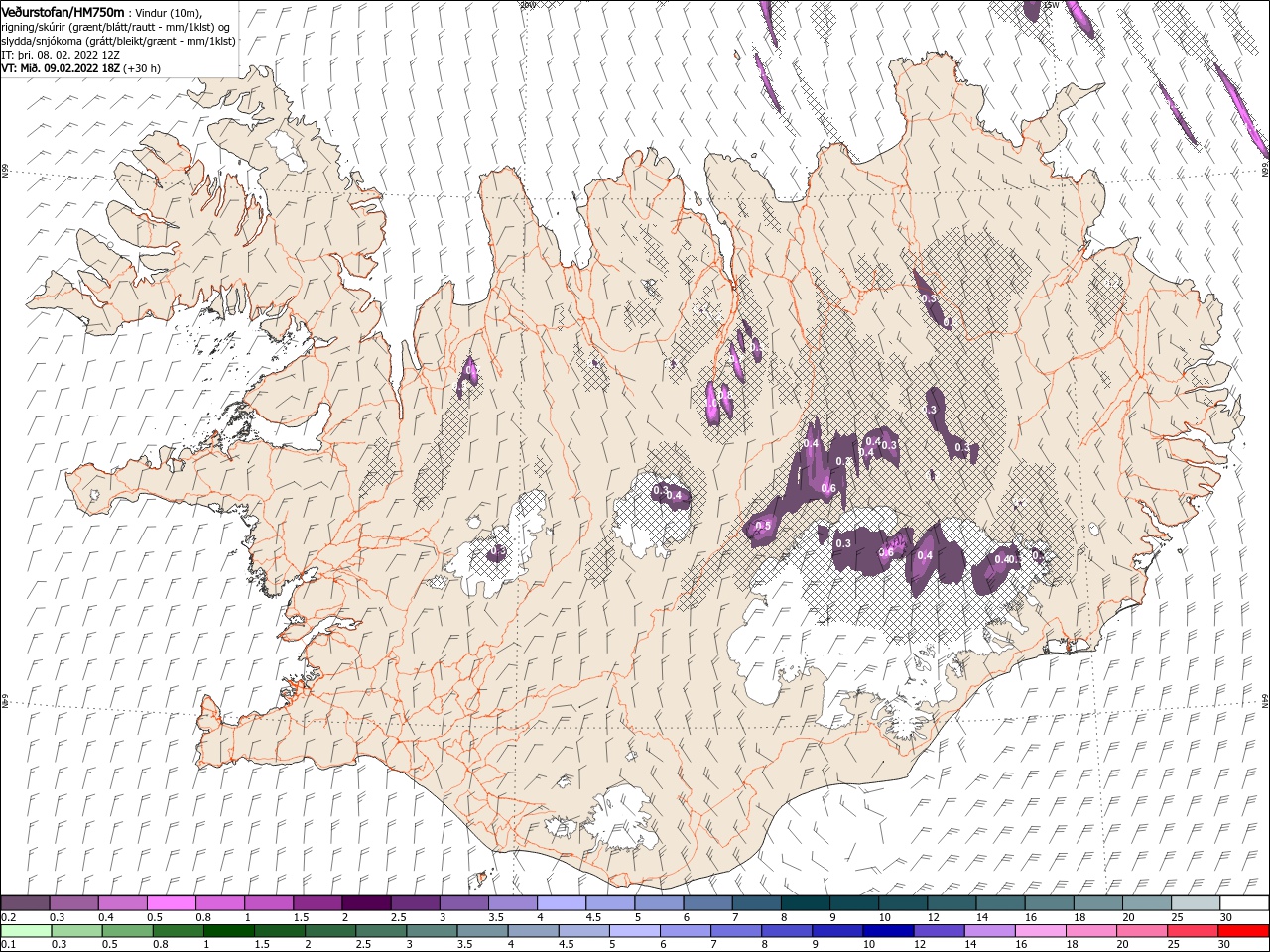1270x952 pixels.
Task: Select lower legend red swatch after 30
Action: click(1243, 931)
